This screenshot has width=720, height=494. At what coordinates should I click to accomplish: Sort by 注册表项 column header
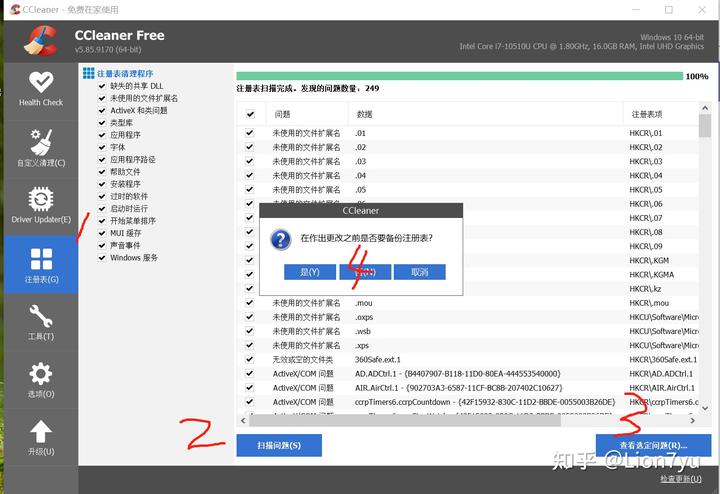661,114
